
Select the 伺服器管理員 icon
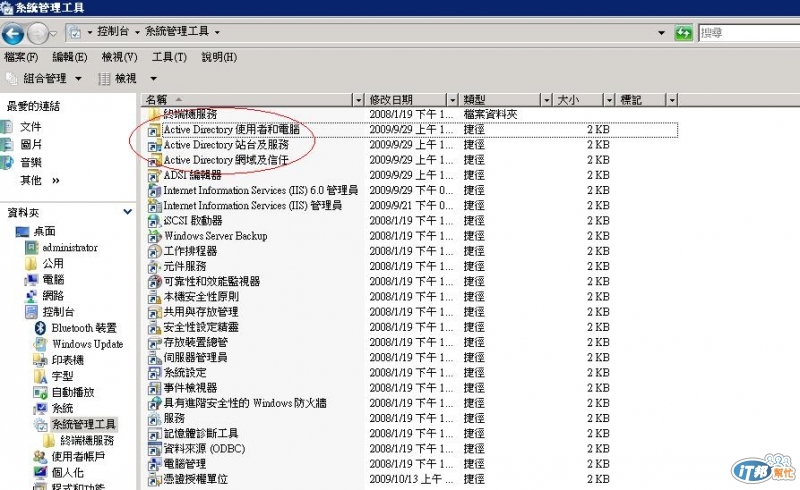click(x=154, y=358)
